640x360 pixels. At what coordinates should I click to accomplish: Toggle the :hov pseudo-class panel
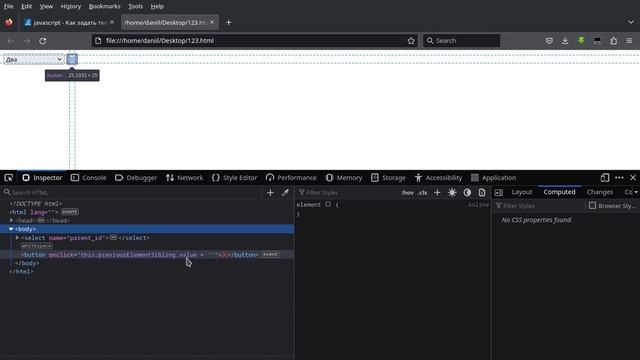click(x=407, y=193)
